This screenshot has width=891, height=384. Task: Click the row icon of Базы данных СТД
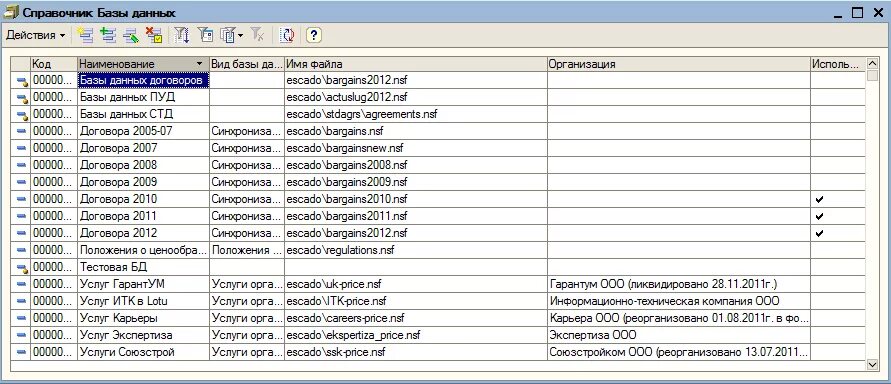22,115
